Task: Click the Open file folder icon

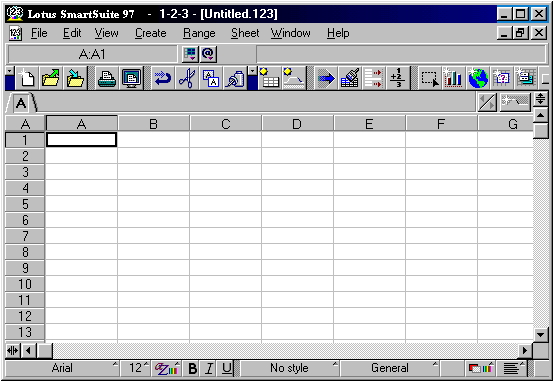Action: (51, 78)
